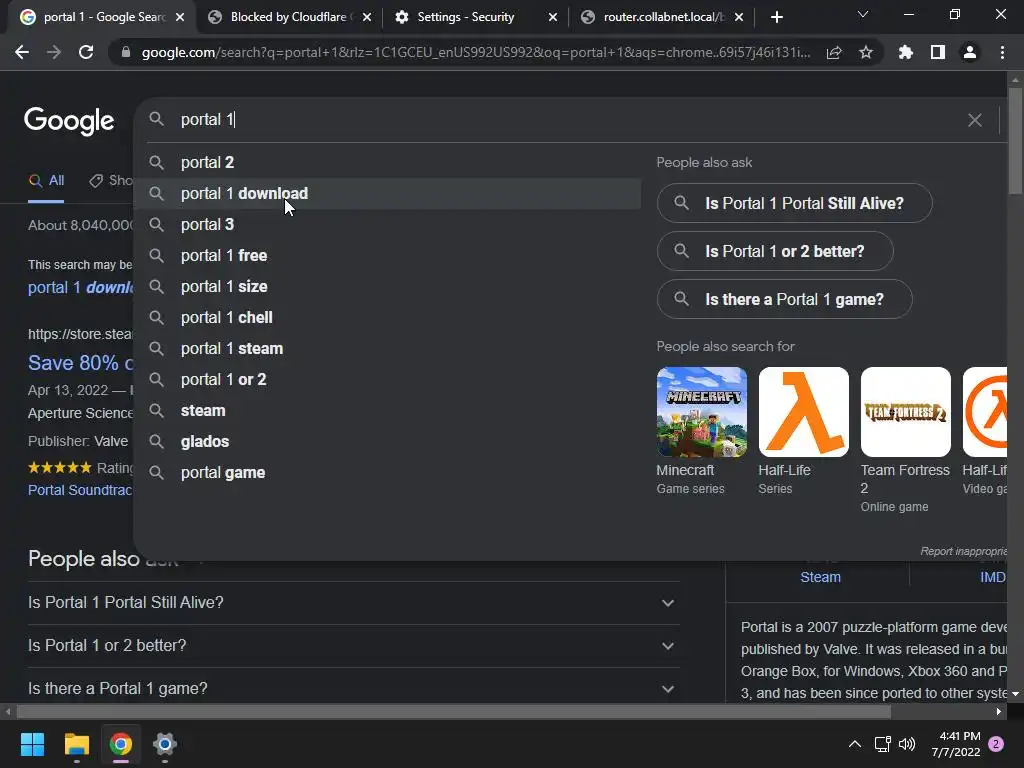Image resolution: width=1024 pixels, height=768 pixels.
Task: Close the router.collabnet.local tab
Action: pos(739,17)
